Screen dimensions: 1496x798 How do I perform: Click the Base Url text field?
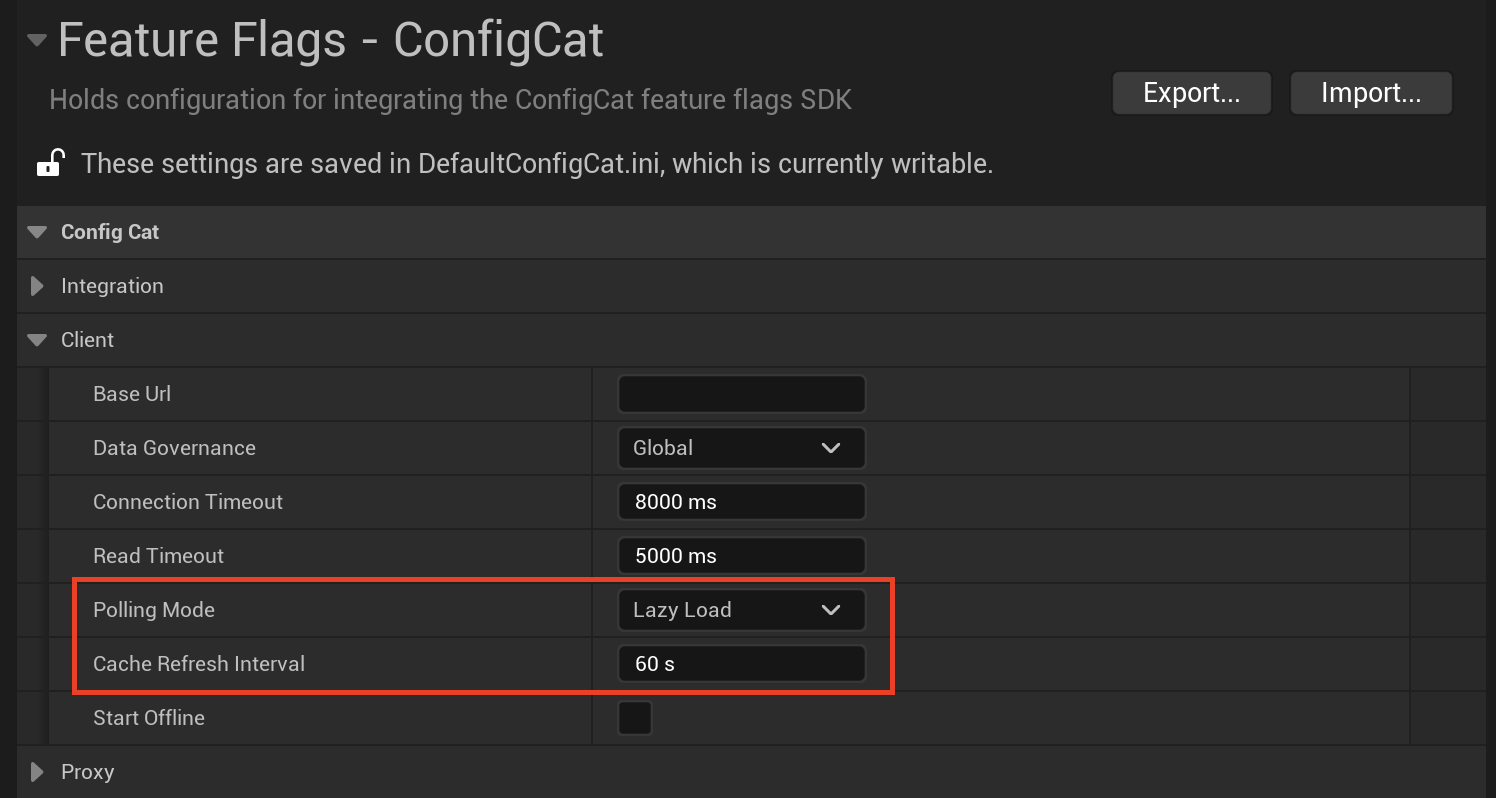pos(741,393)
